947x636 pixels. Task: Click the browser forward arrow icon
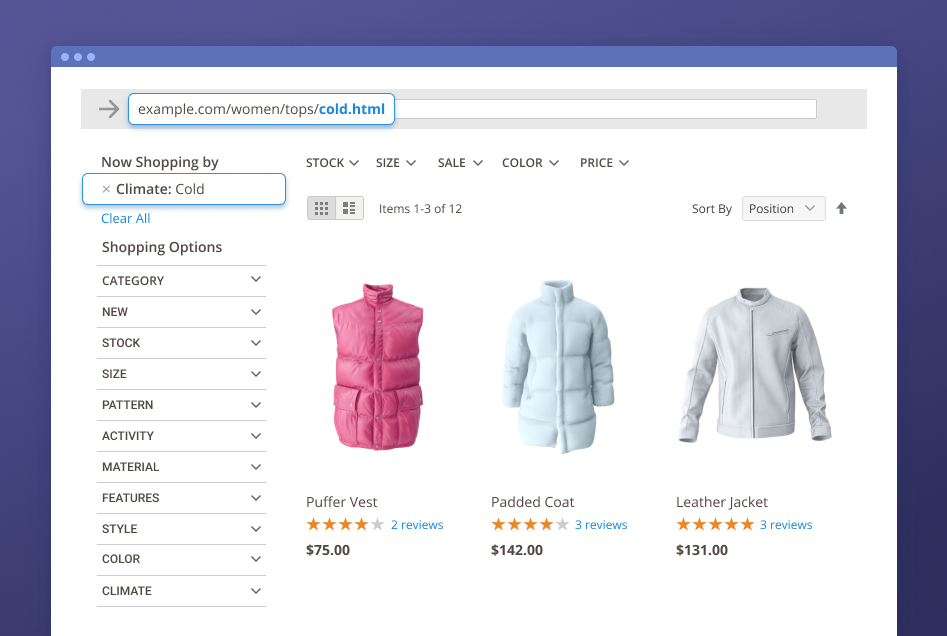click(109, 109)
